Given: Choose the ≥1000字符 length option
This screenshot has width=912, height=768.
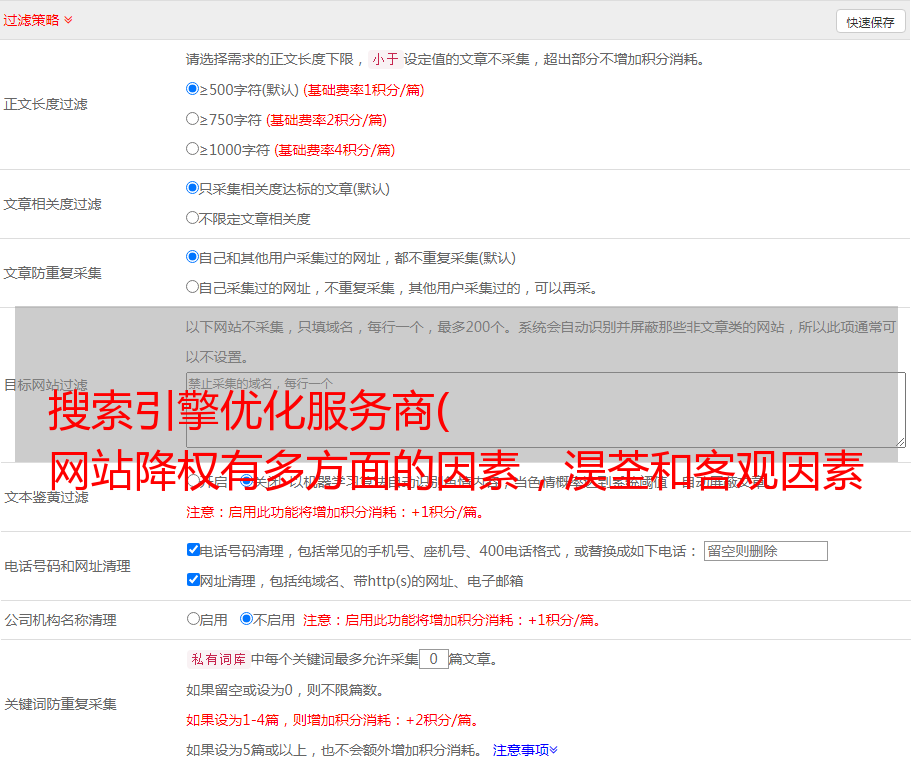Looking at the screenshot, I should [193, 149].
